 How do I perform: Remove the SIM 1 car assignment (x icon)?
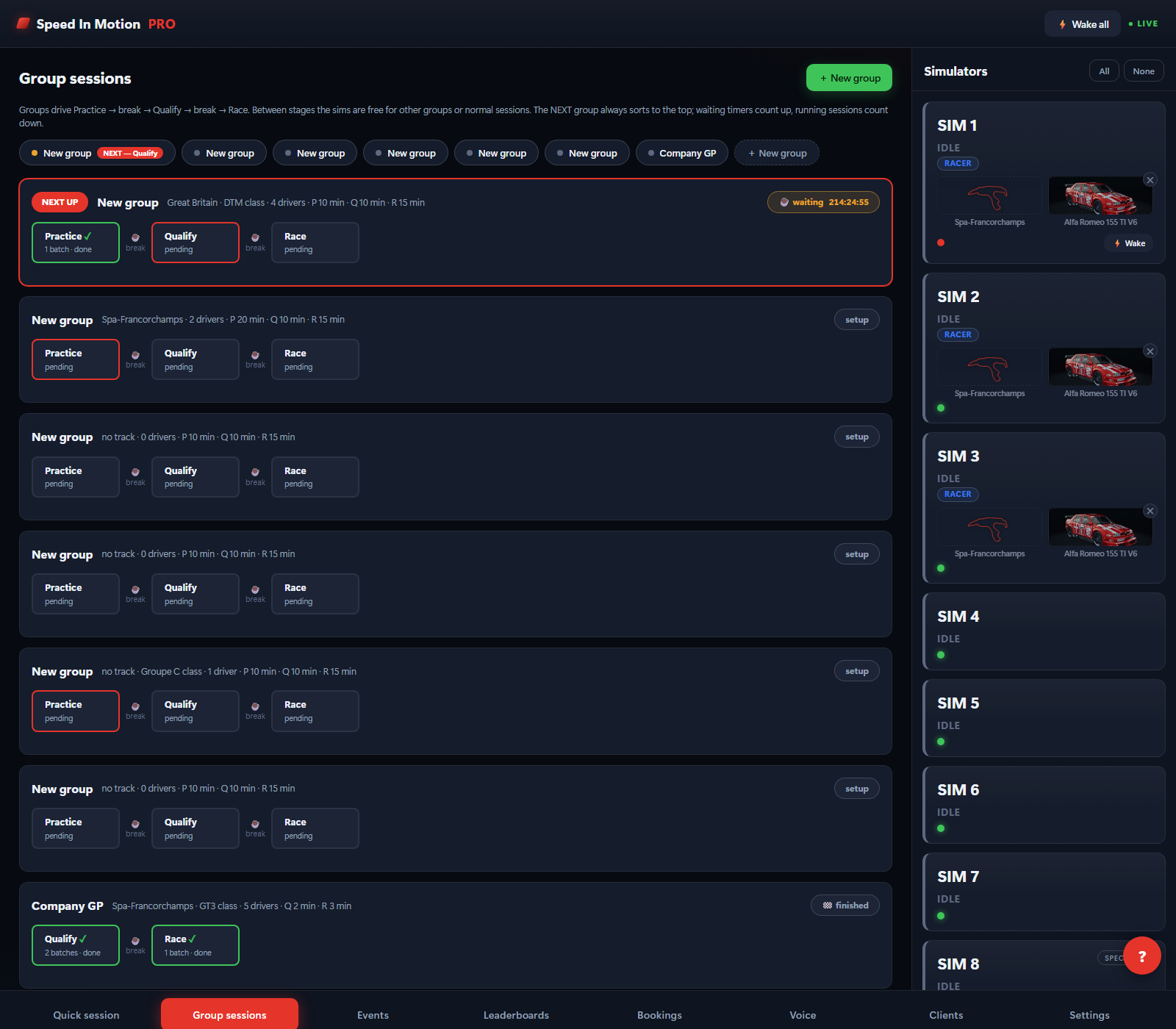pos(1150,179)
